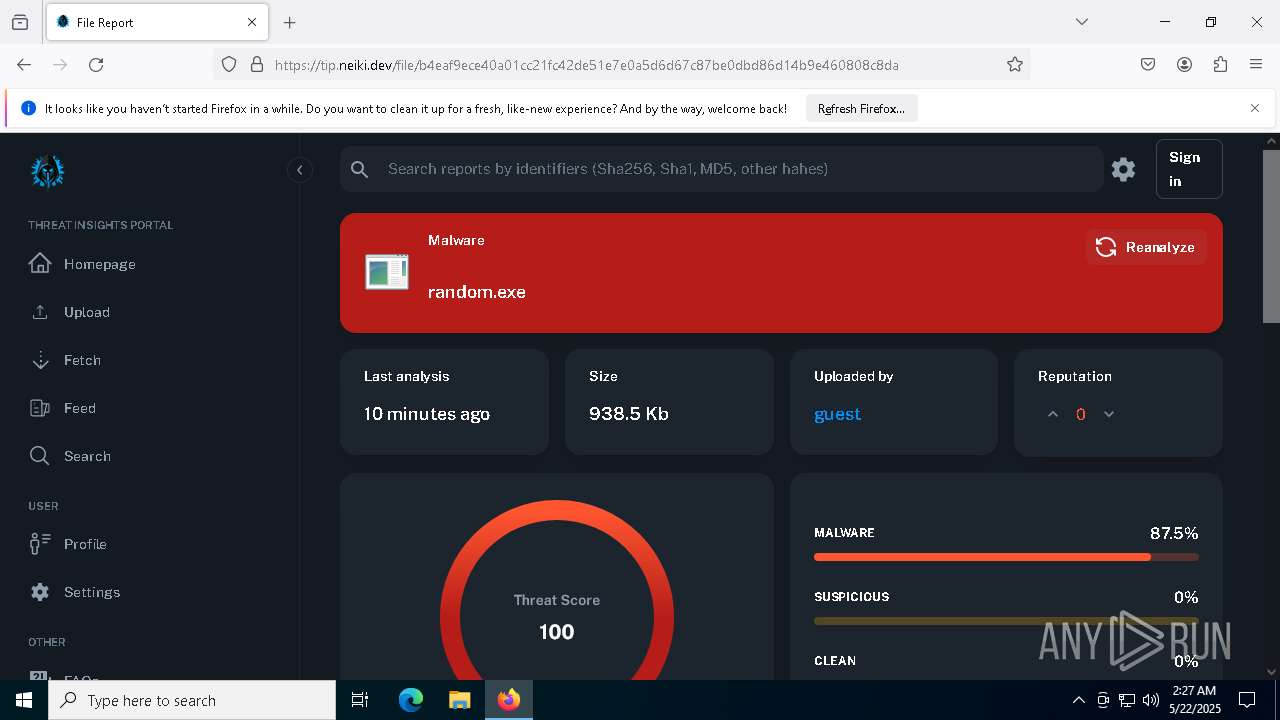
Task: Open Homepage in sidebar
Action: tap(82, 264)
